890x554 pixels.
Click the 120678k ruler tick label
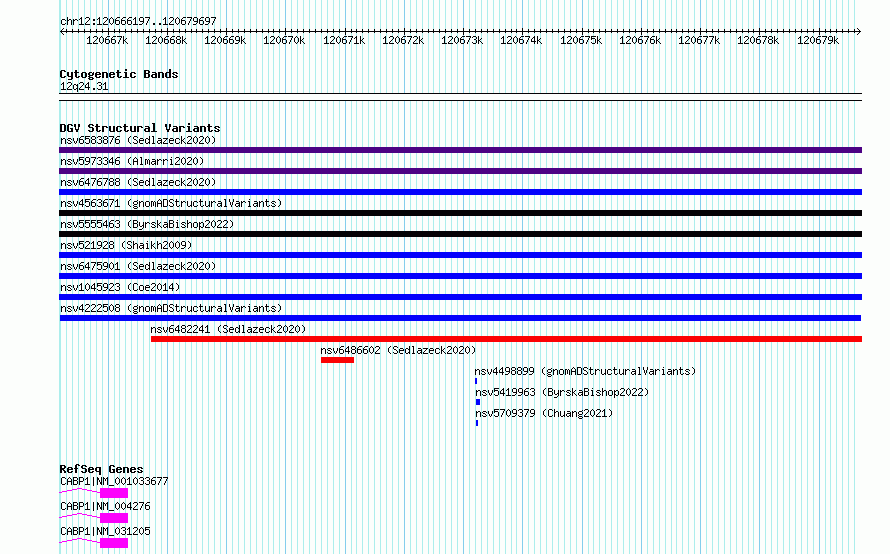[x=758, y=40]
